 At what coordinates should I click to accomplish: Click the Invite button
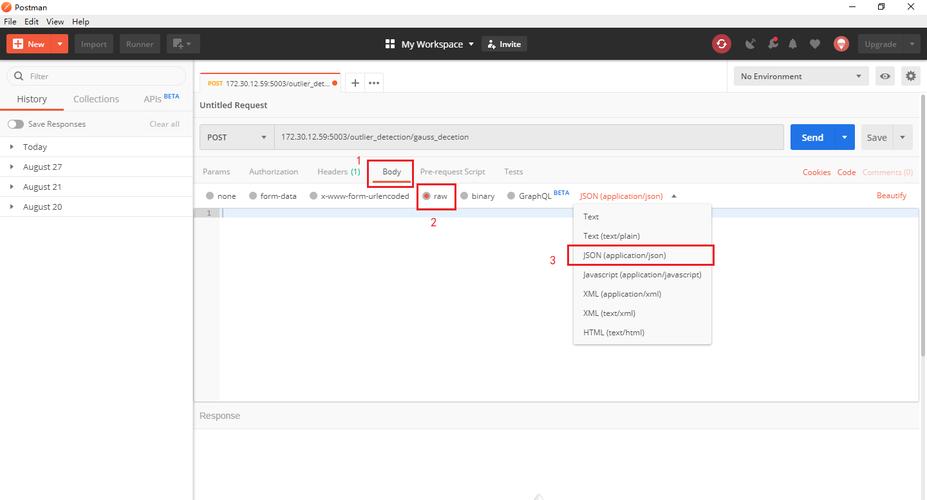[504, 44]
